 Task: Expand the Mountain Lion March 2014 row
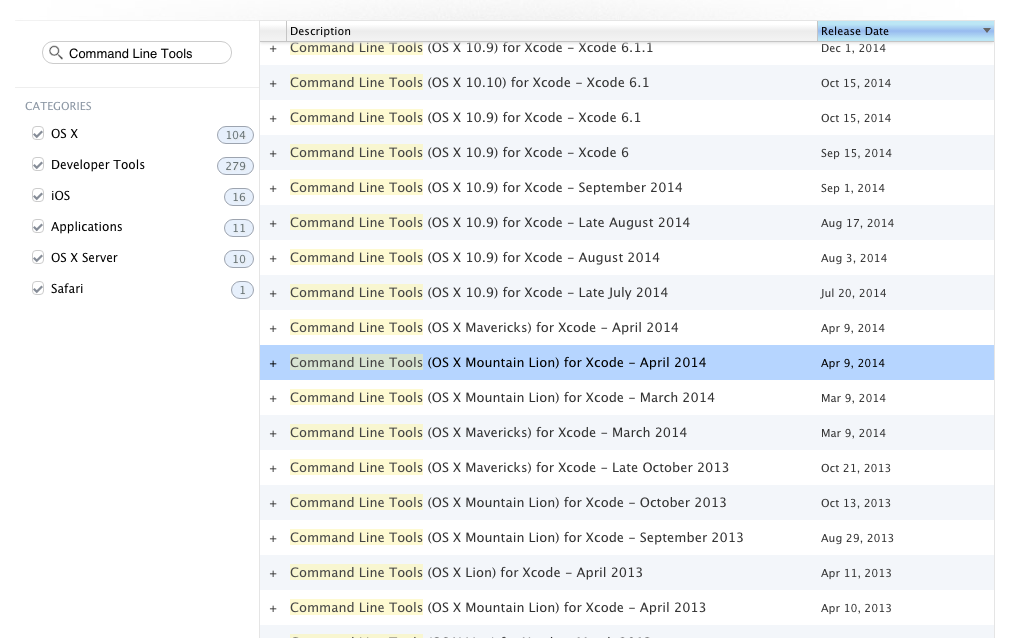point(273,398)
